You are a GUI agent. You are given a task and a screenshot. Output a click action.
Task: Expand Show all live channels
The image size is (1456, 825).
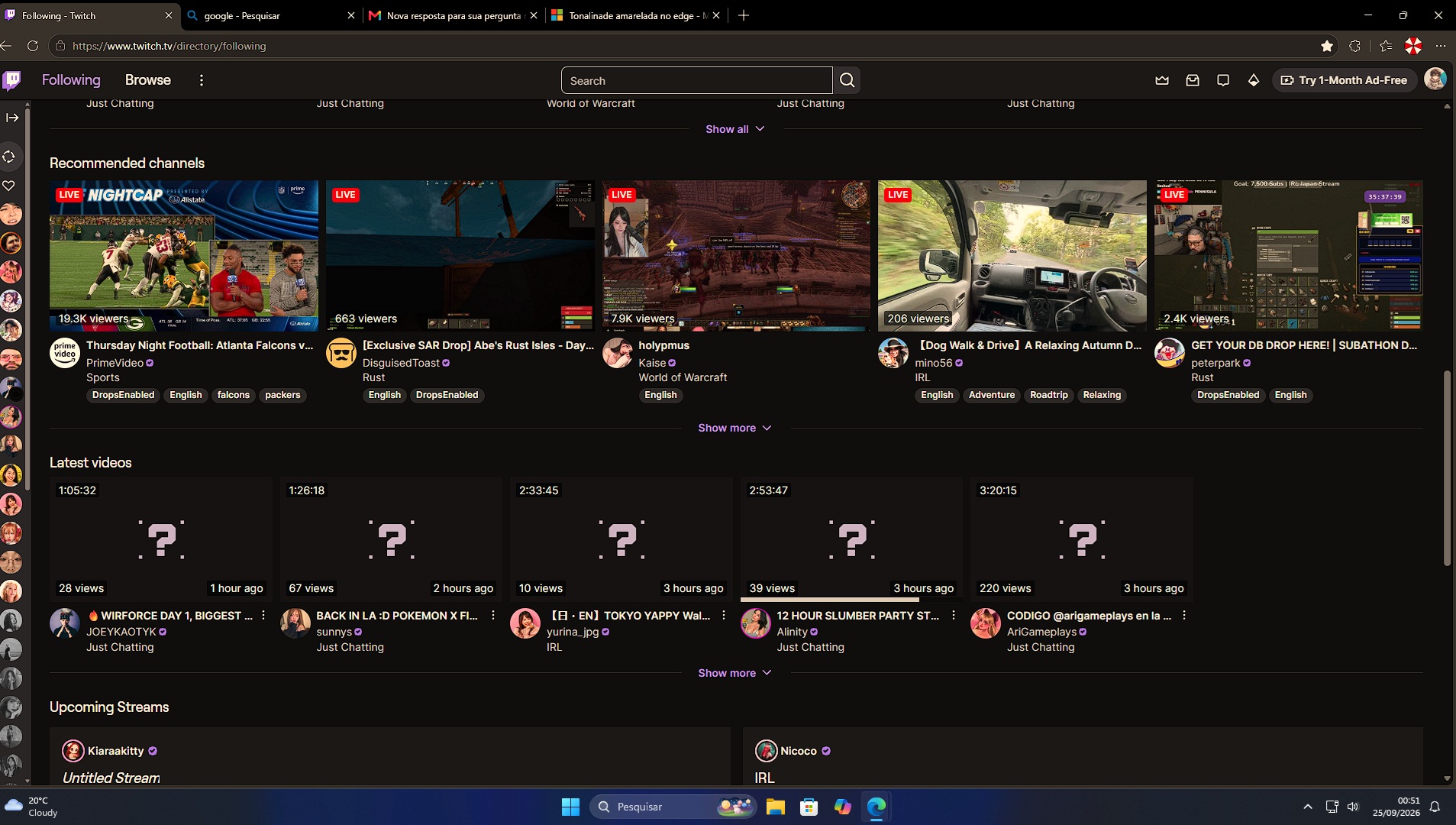point(734,129)
